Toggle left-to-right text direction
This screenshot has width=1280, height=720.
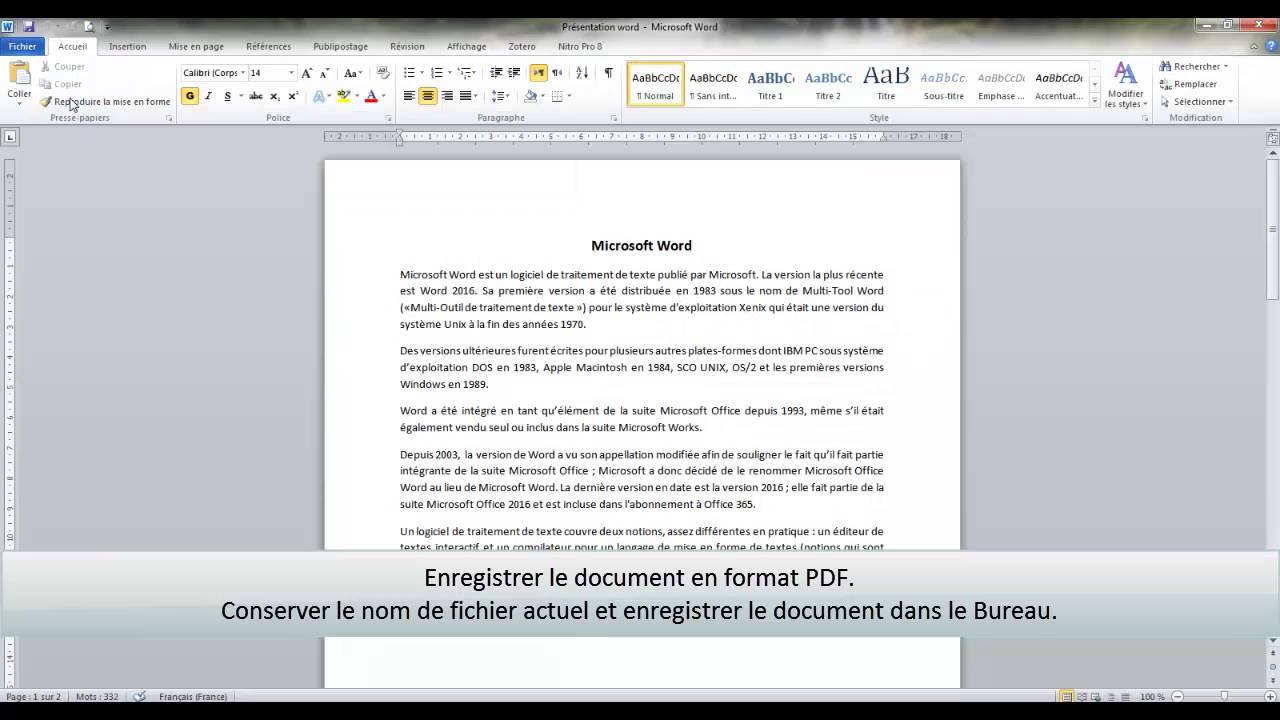click(x=539, y=73)
